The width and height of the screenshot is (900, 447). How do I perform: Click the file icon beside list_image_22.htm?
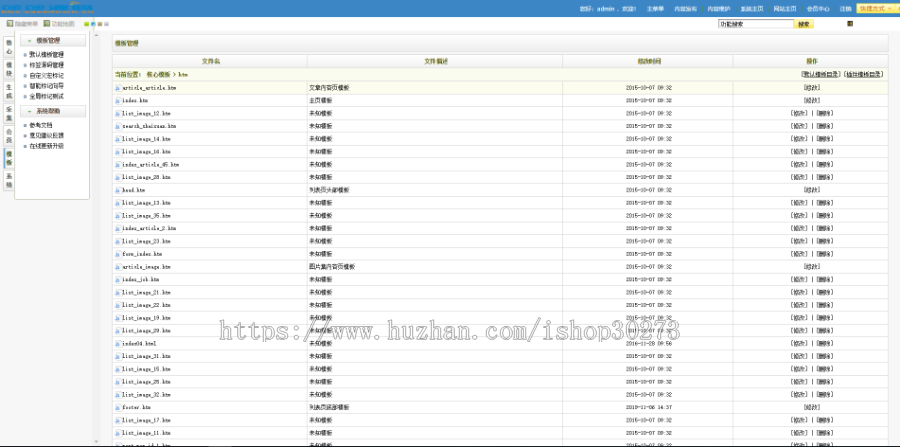coord(118,305)
